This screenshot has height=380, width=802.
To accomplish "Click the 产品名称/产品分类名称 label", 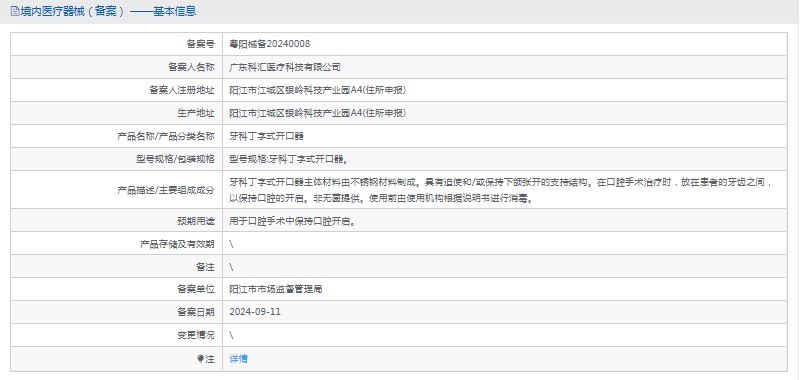I will 166,136.
